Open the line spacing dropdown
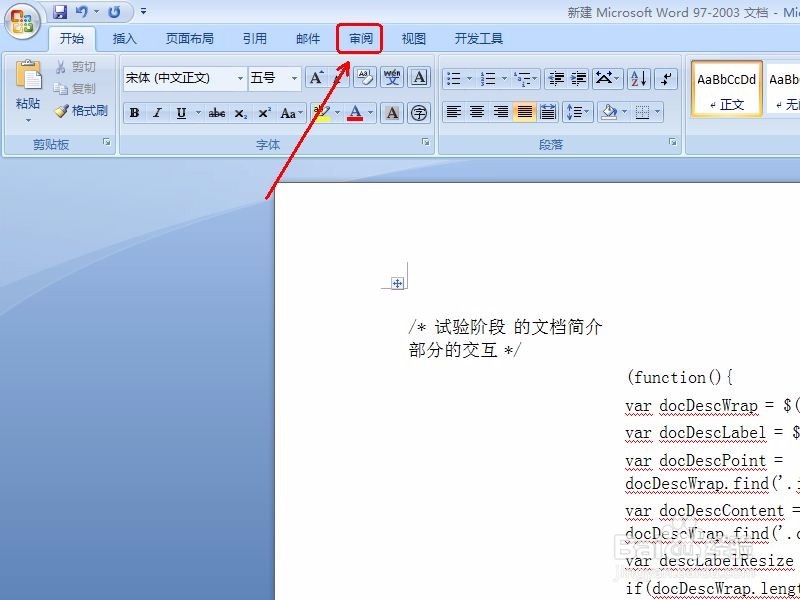The image size is (800, 600). (578, 112)
